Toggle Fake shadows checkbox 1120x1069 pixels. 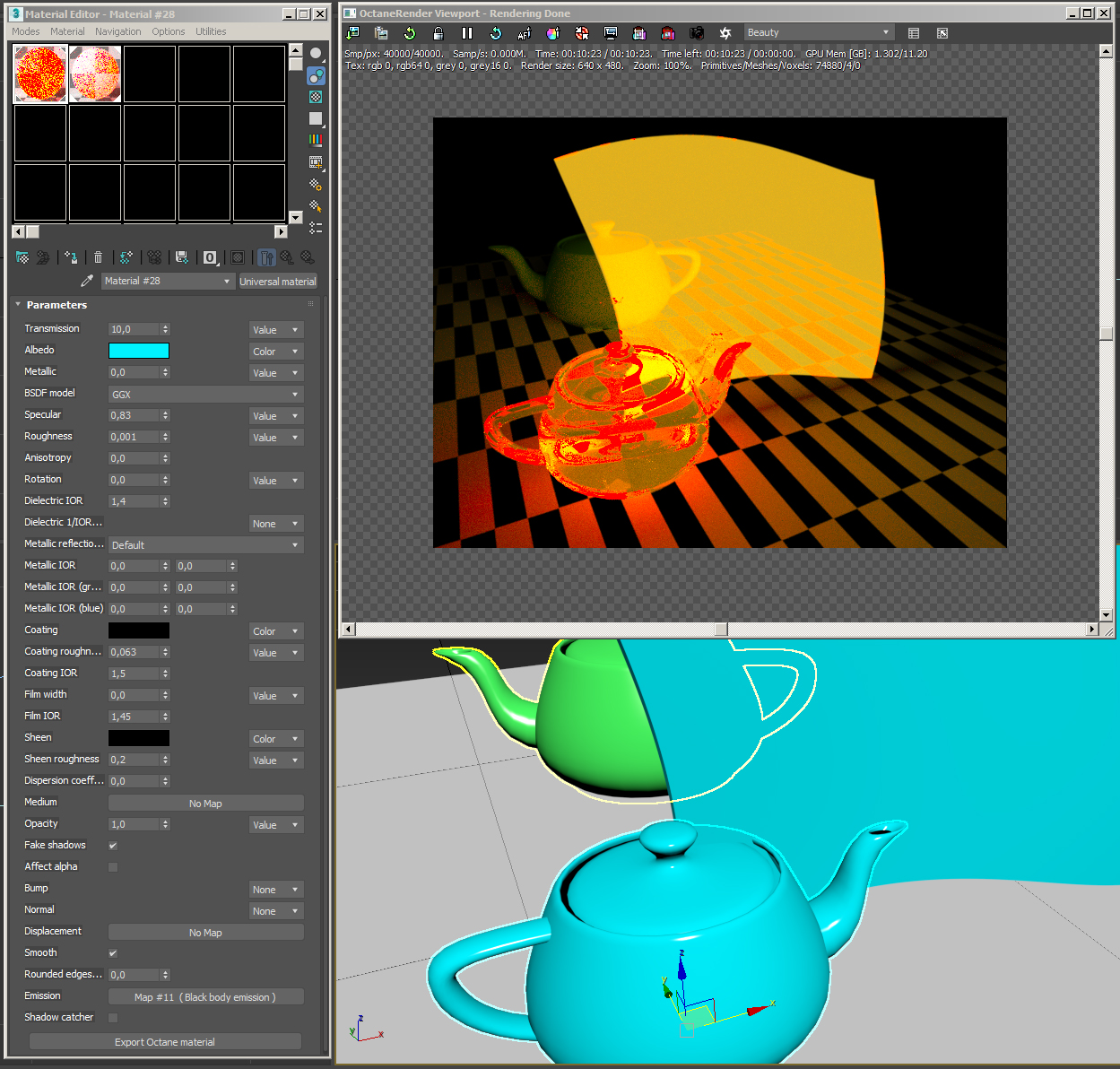tap(113, 846)
